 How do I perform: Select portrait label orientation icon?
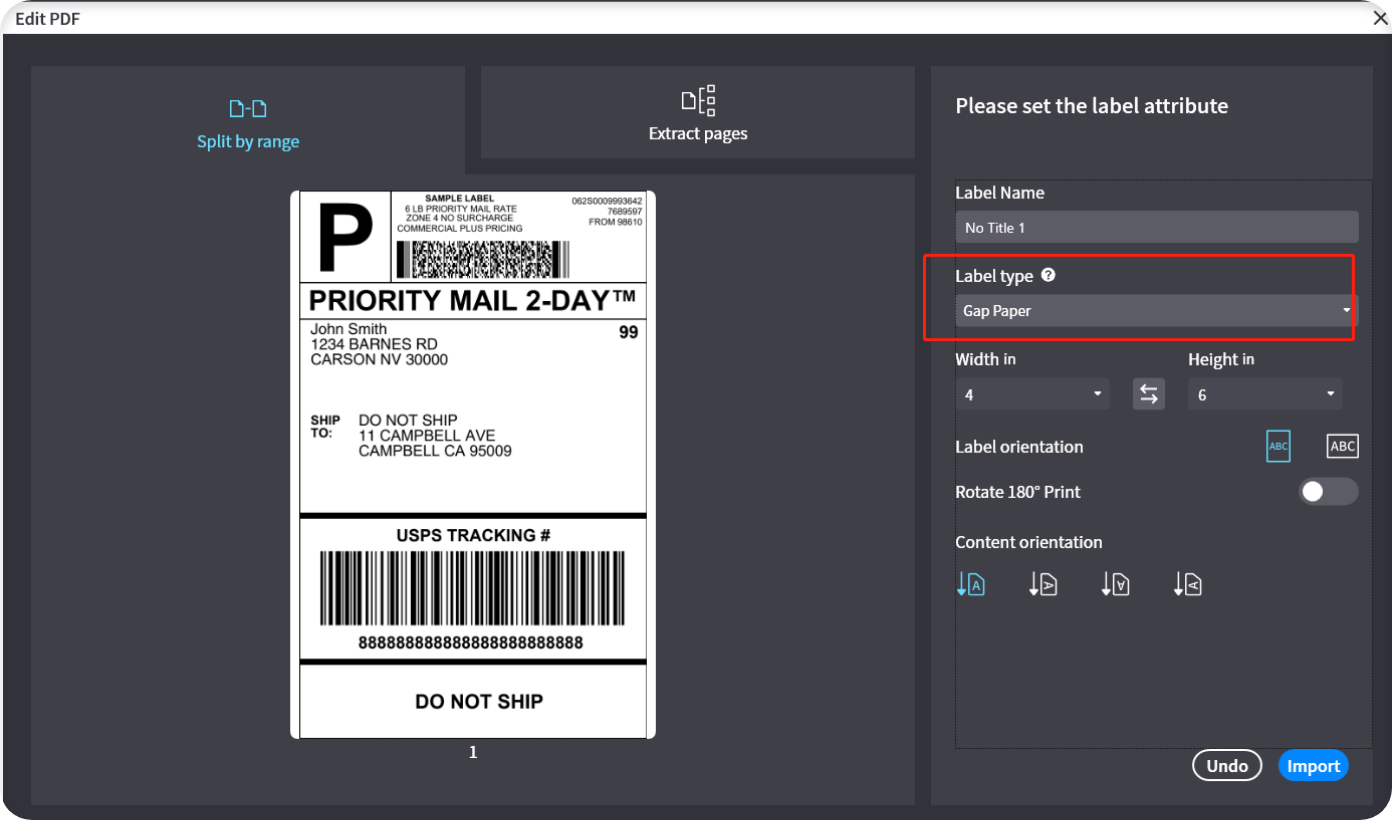point(1278,446)
